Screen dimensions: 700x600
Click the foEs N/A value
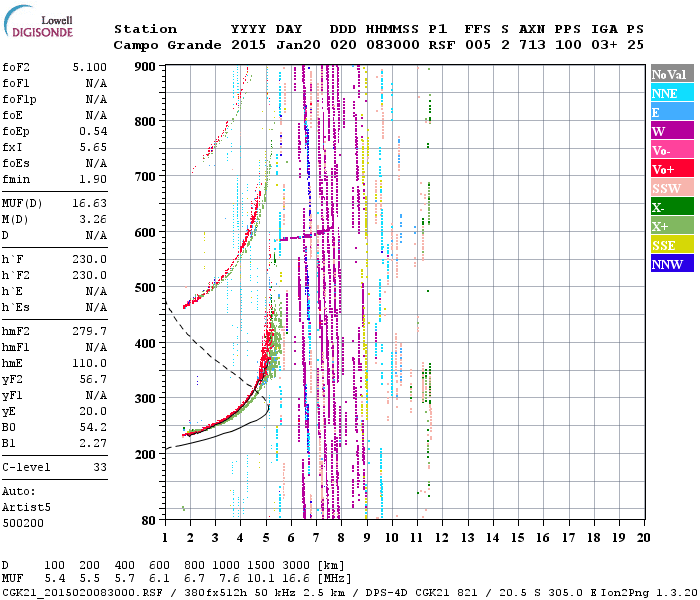click(x=96, y=163)
